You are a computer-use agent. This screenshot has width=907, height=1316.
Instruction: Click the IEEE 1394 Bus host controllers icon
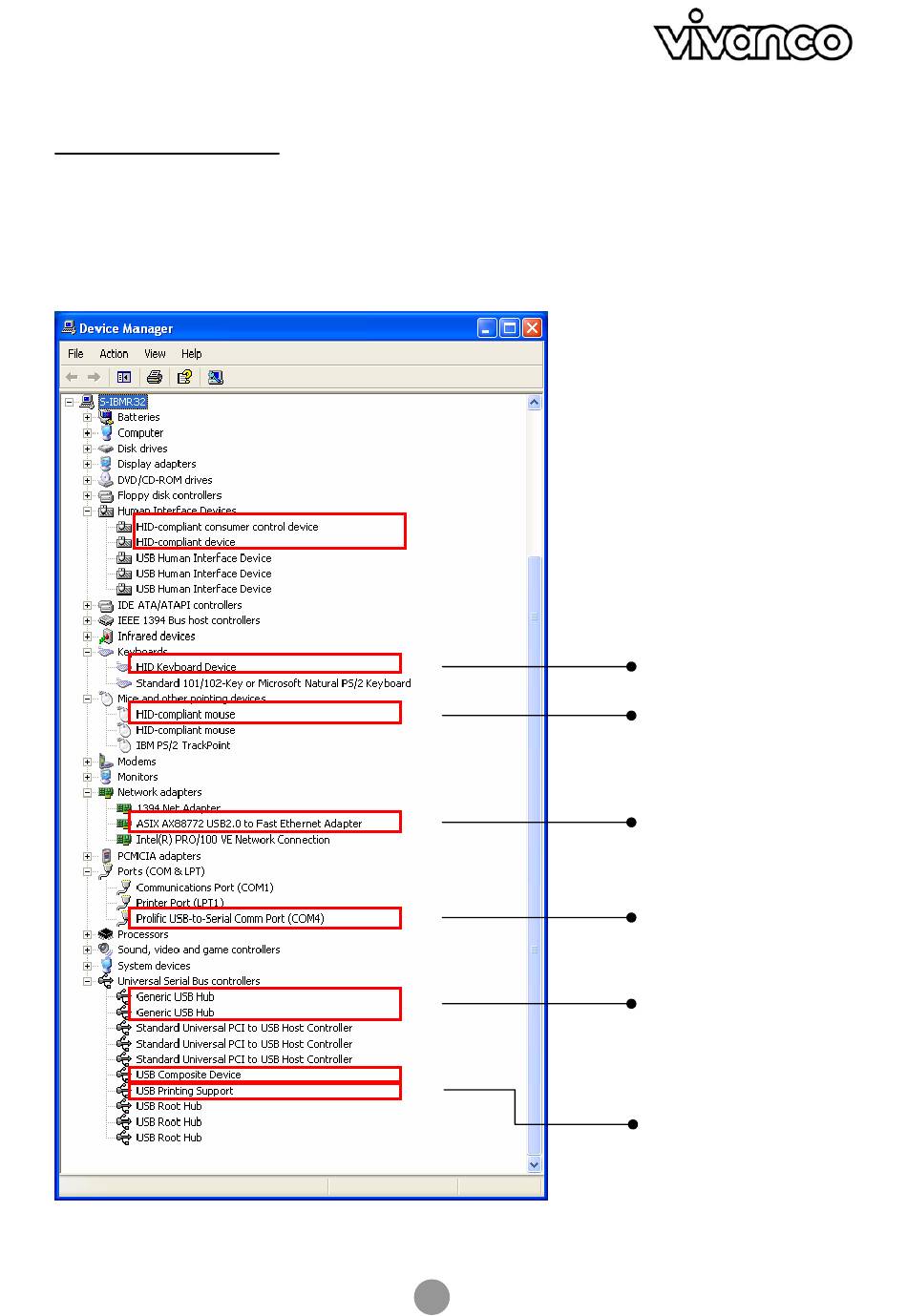(x=106, y=620)
